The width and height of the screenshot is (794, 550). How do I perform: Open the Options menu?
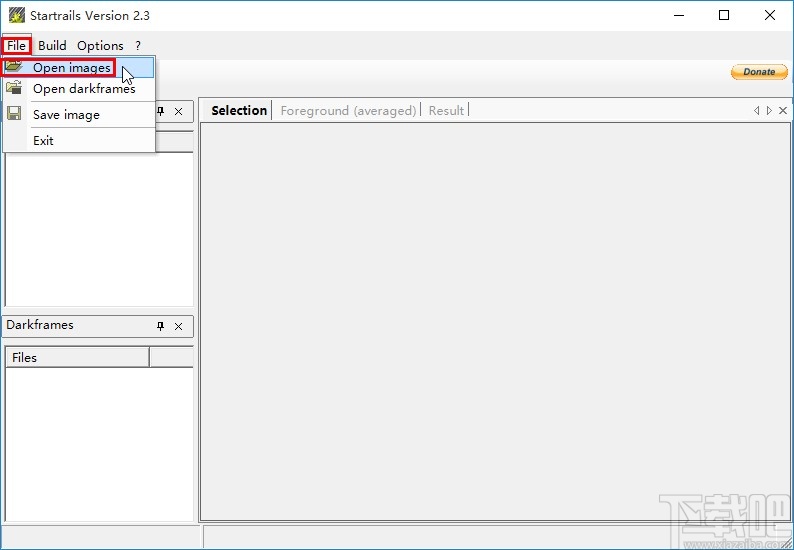[100, 46]
